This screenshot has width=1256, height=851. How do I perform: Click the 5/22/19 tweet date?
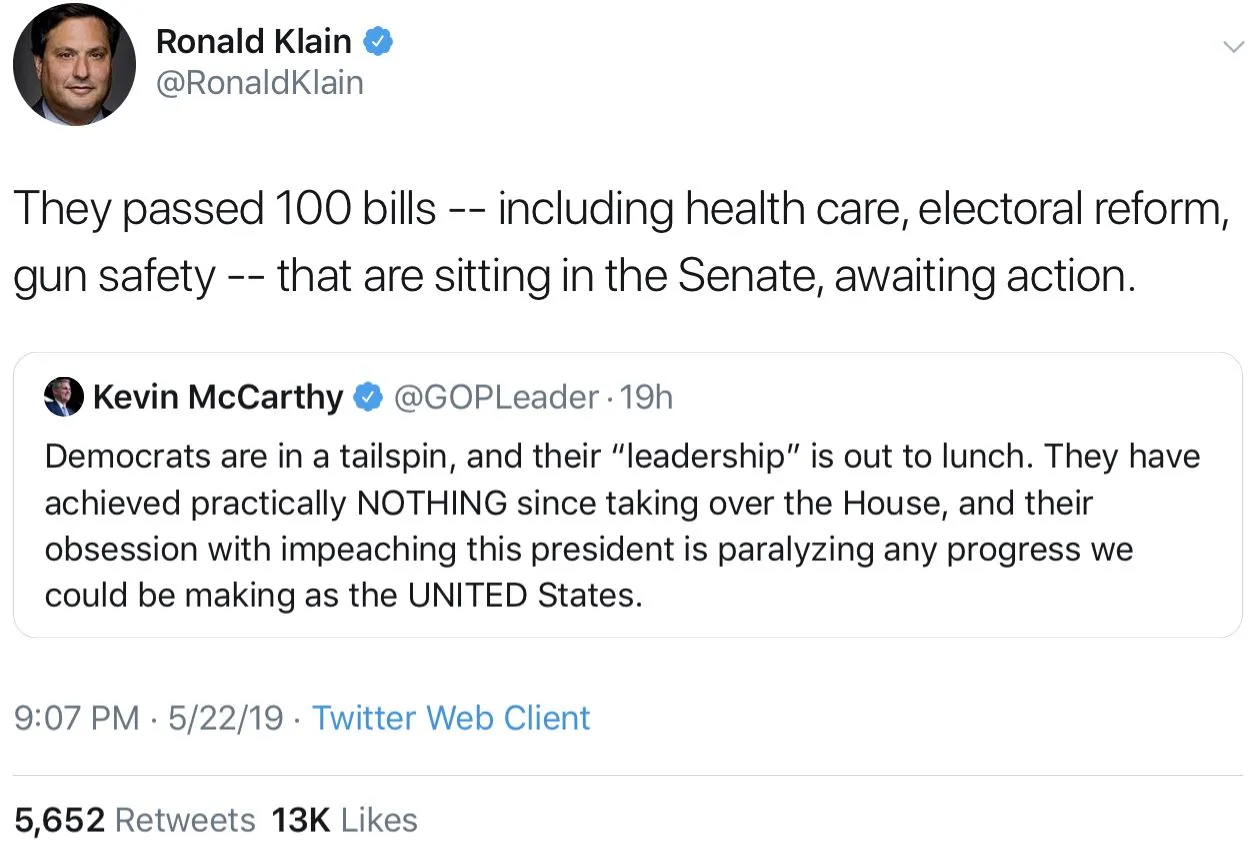coord(226,718)
